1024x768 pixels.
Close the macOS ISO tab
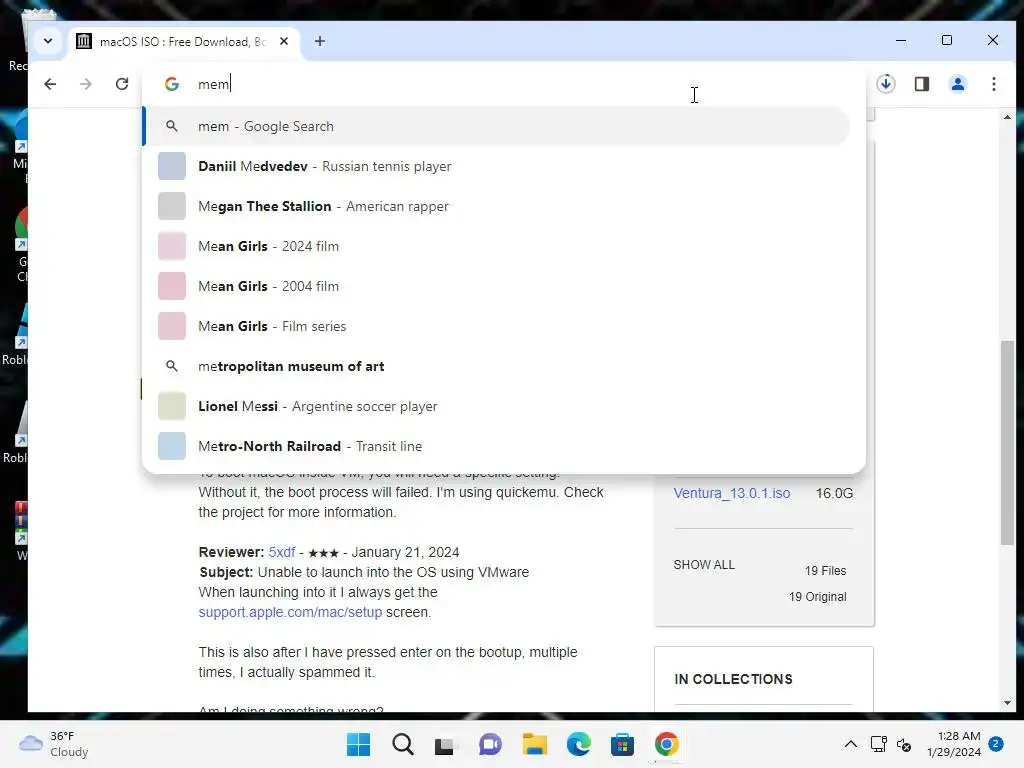click(x=283, y=41)
